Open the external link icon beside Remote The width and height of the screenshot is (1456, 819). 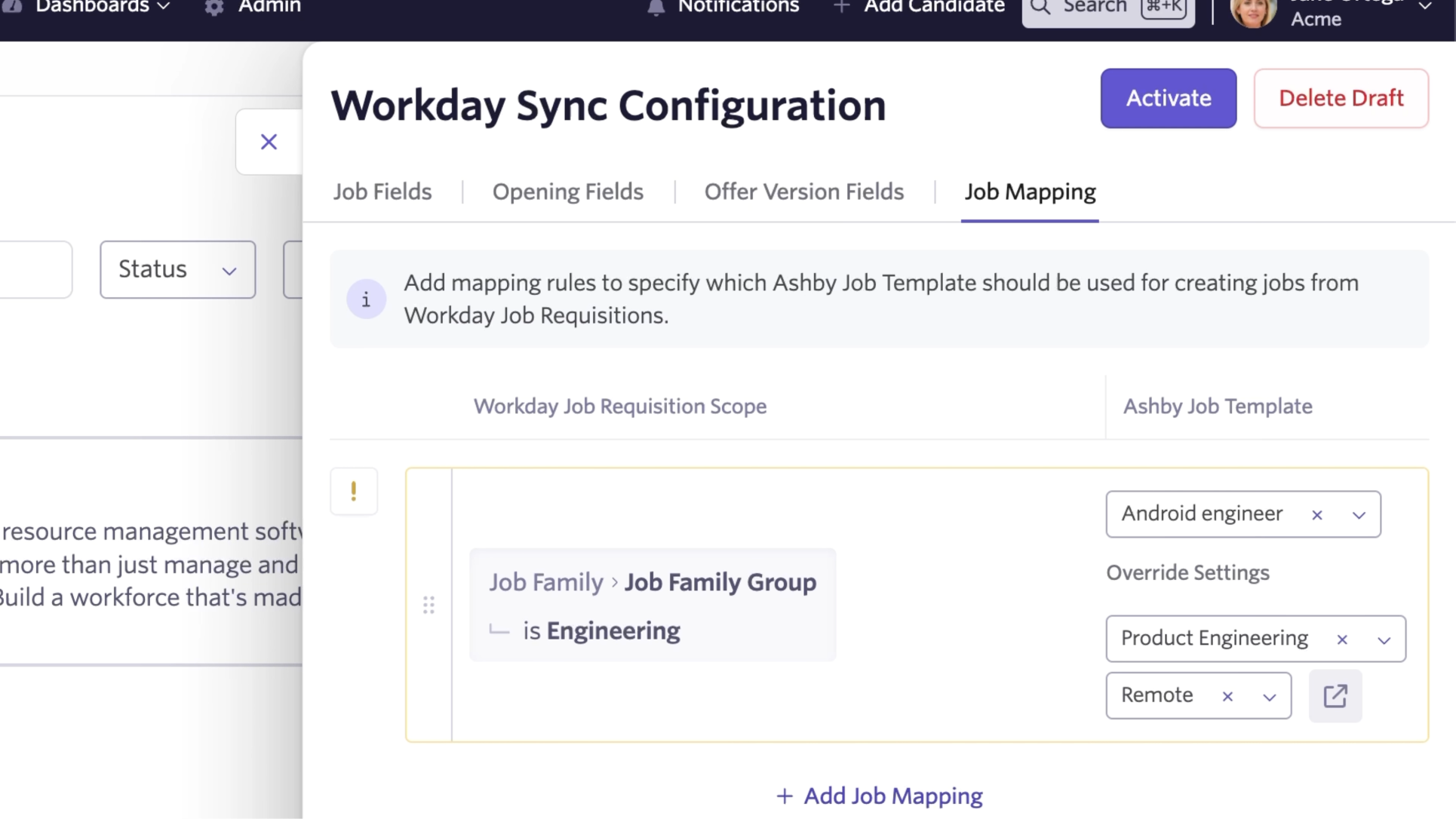click(1335, 695)
